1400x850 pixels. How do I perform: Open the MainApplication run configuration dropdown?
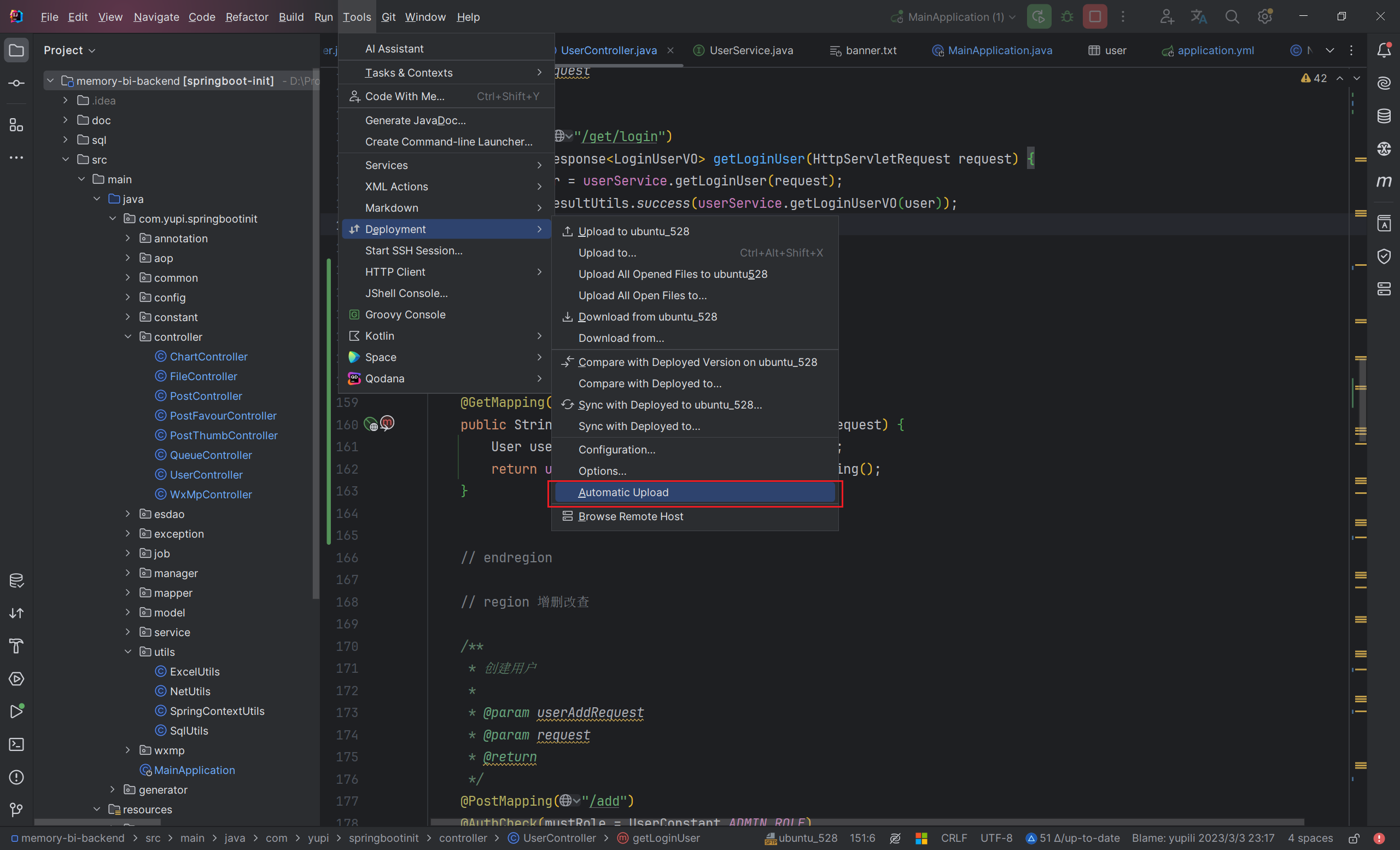coord(953,16)
